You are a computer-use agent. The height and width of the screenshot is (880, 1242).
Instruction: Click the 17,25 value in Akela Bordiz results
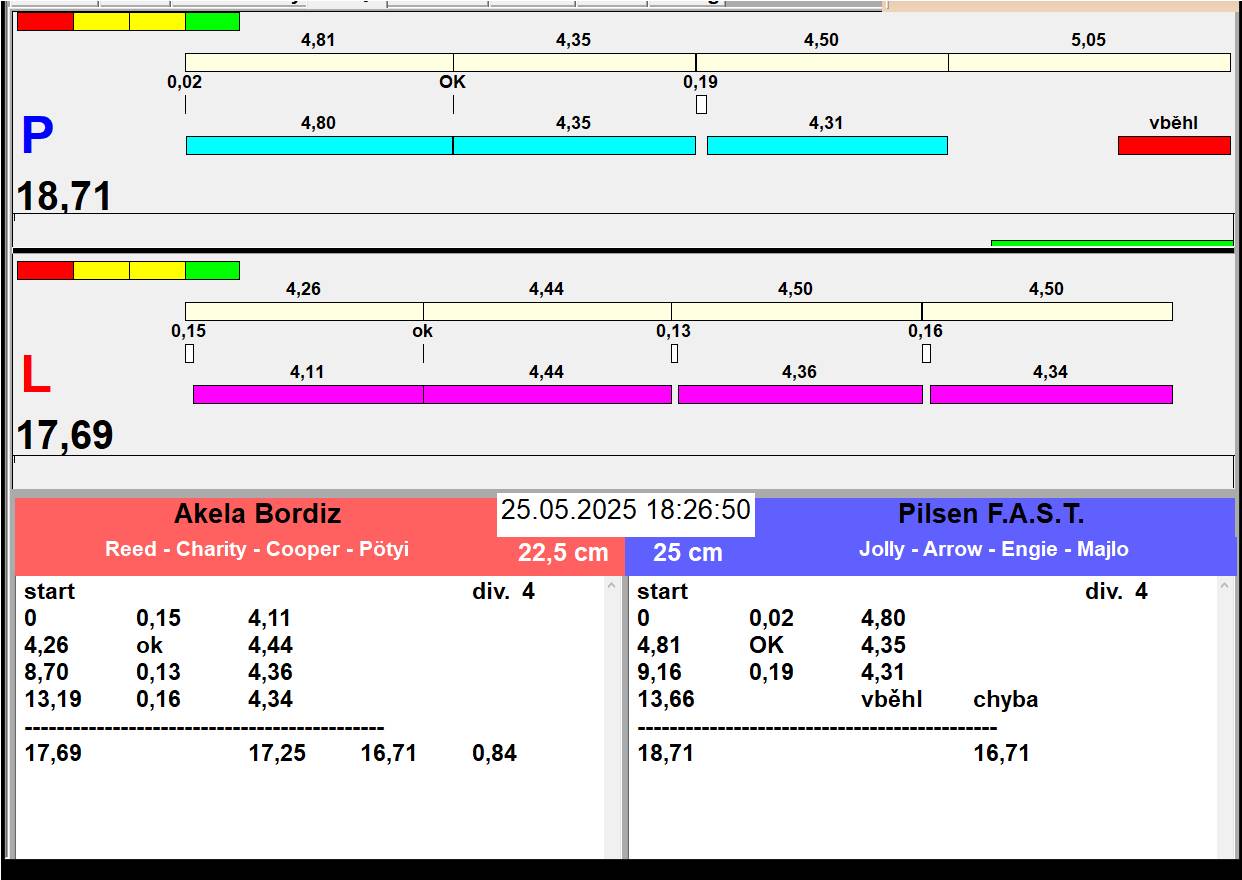click(277, 753)
